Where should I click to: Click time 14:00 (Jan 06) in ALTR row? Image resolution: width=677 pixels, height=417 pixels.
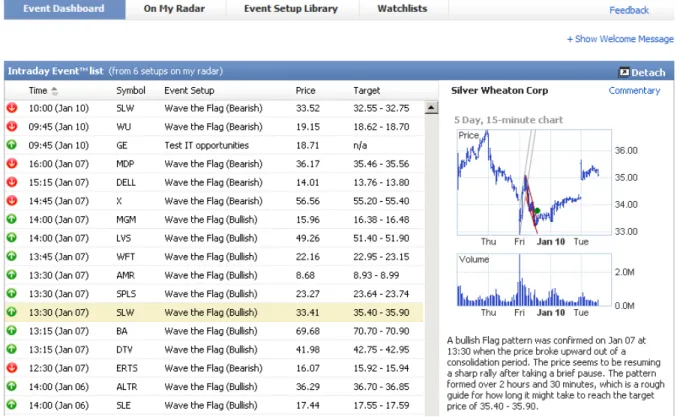coord(58,386)
